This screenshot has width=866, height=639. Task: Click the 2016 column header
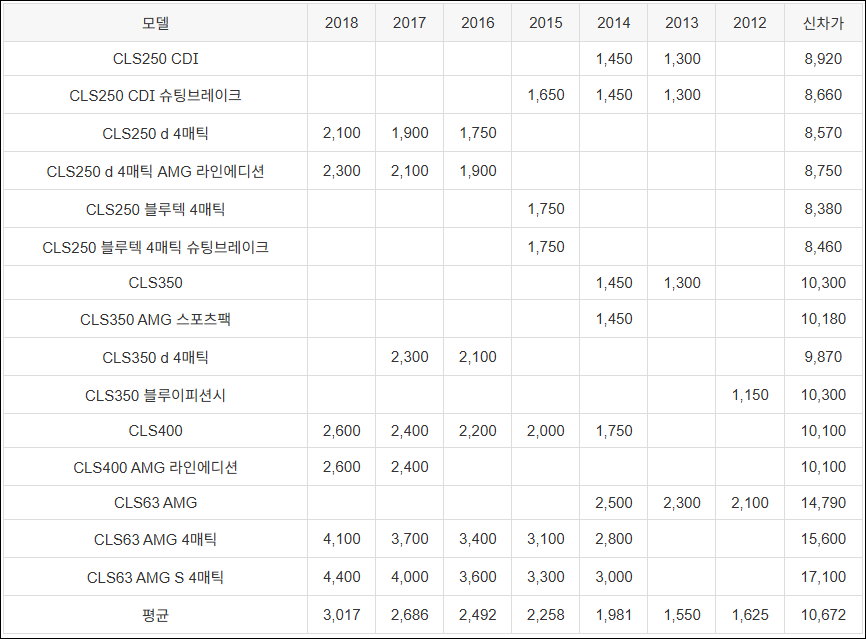tap(478, 23)
